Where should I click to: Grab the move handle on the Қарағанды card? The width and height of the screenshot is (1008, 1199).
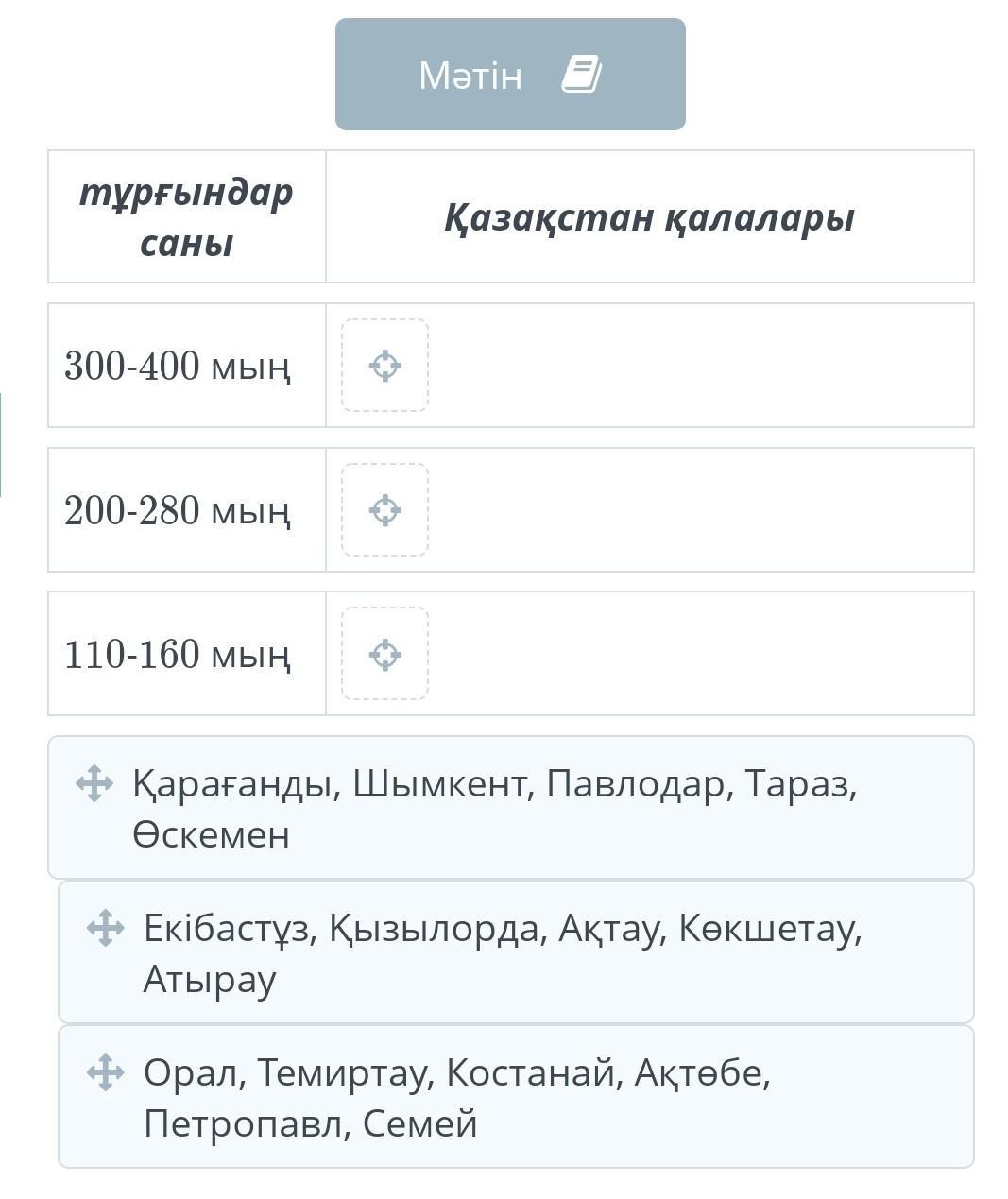pos(94,783)
